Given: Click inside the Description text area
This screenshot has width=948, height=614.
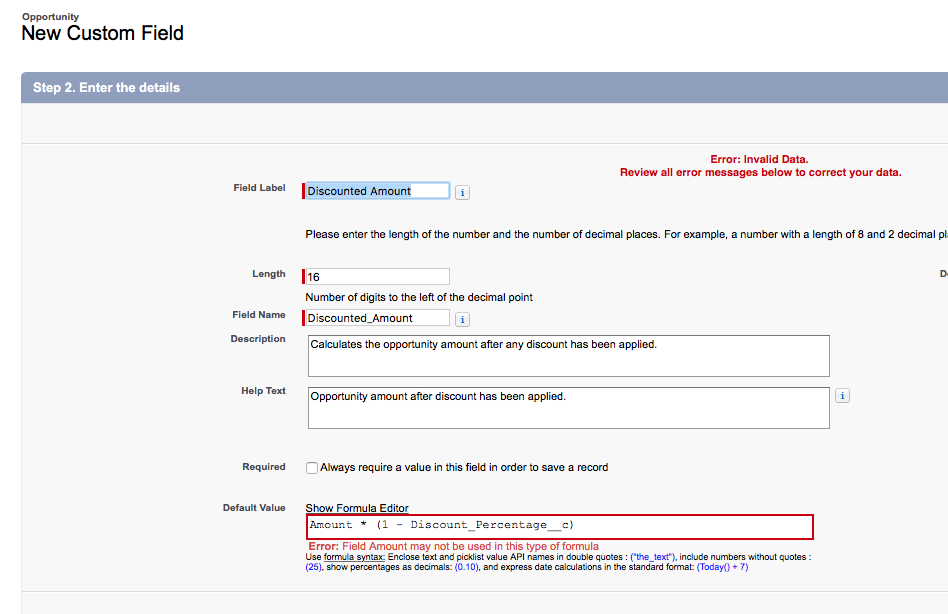Looking at the screenshot, I should [568, 356].
